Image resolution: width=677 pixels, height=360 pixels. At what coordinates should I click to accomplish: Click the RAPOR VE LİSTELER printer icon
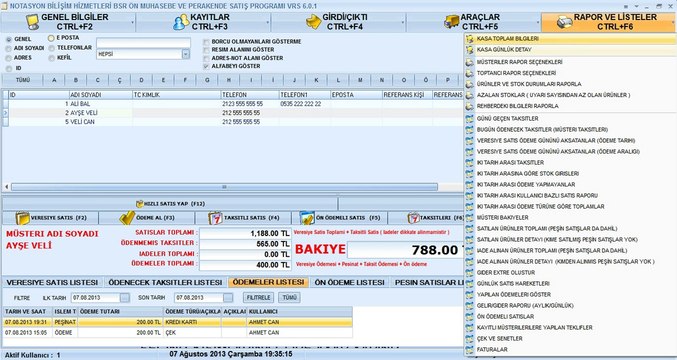point(564,22)
